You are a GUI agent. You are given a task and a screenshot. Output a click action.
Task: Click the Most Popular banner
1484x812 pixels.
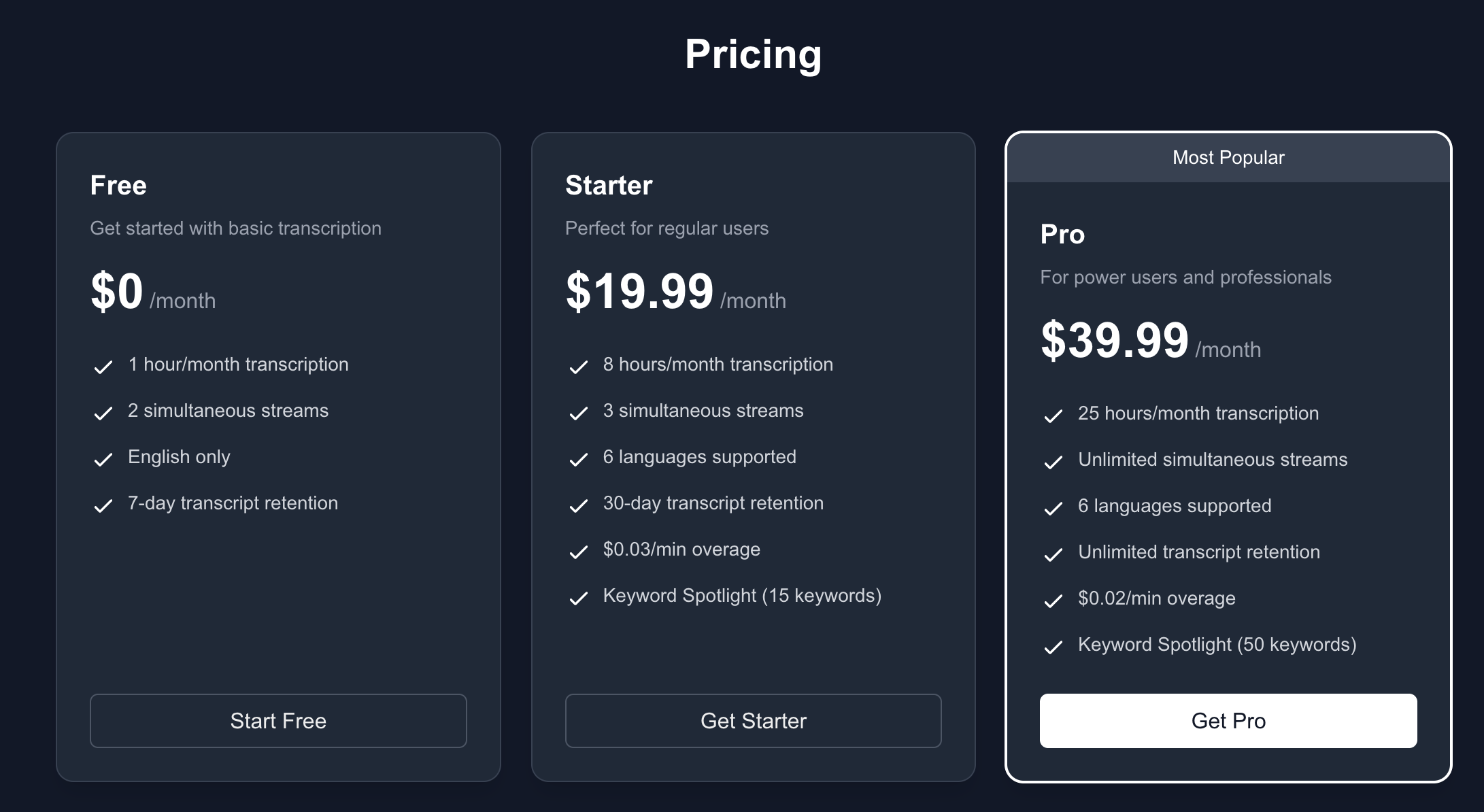point(1228,158)
